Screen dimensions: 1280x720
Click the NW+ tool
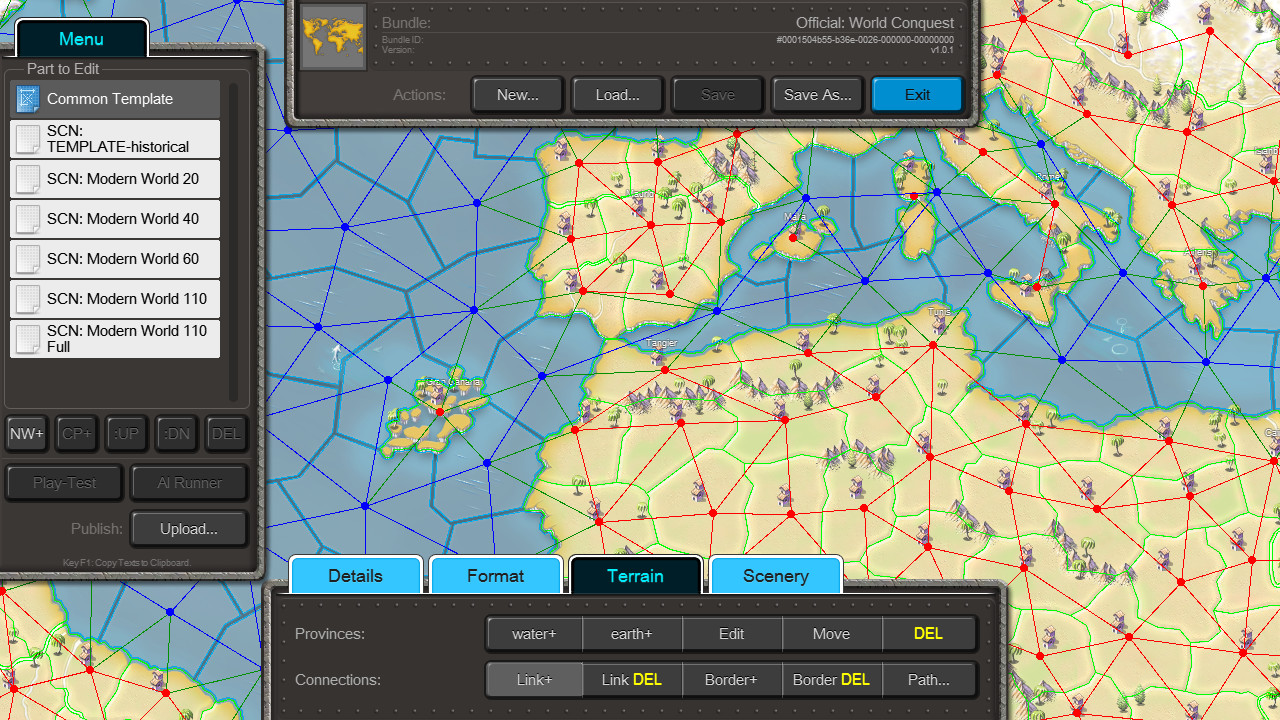coord(26,433)
